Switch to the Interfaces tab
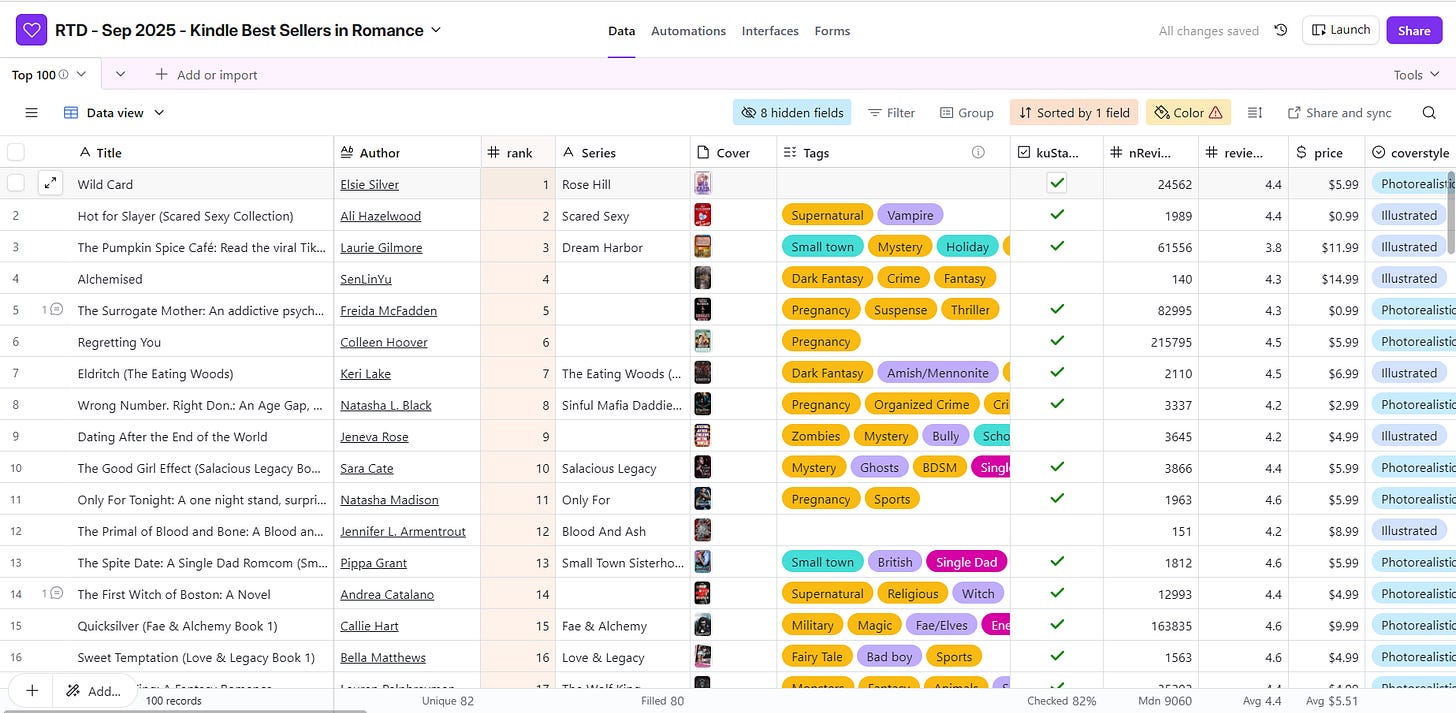This screenshot has width=1456, height=713. point(770,31)
